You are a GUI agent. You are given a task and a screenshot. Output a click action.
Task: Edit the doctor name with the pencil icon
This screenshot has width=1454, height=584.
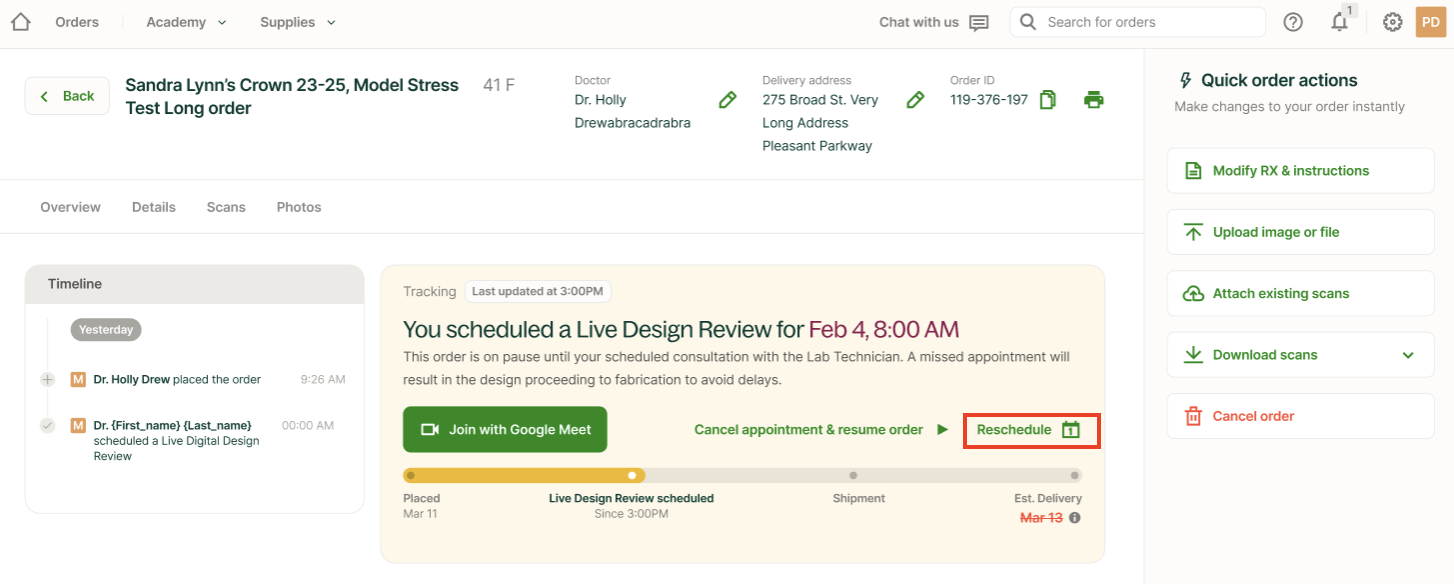(x=727, y=100)
